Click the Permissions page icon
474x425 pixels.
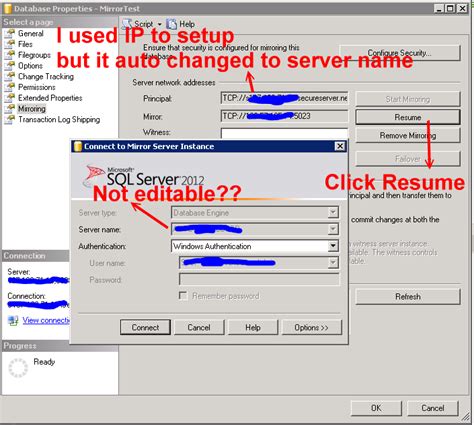[10, 87]
